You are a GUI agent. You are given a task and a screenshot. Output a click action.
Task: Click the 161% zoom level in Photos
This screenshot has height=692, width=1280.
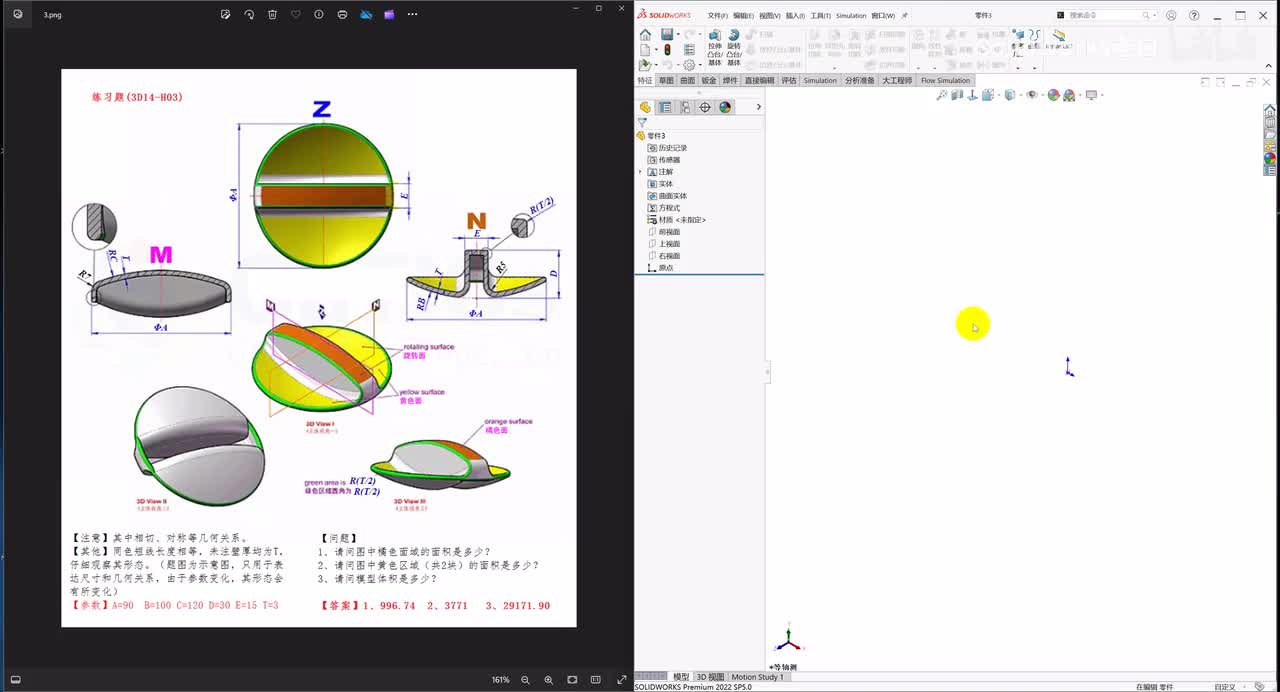coord(500,680)
